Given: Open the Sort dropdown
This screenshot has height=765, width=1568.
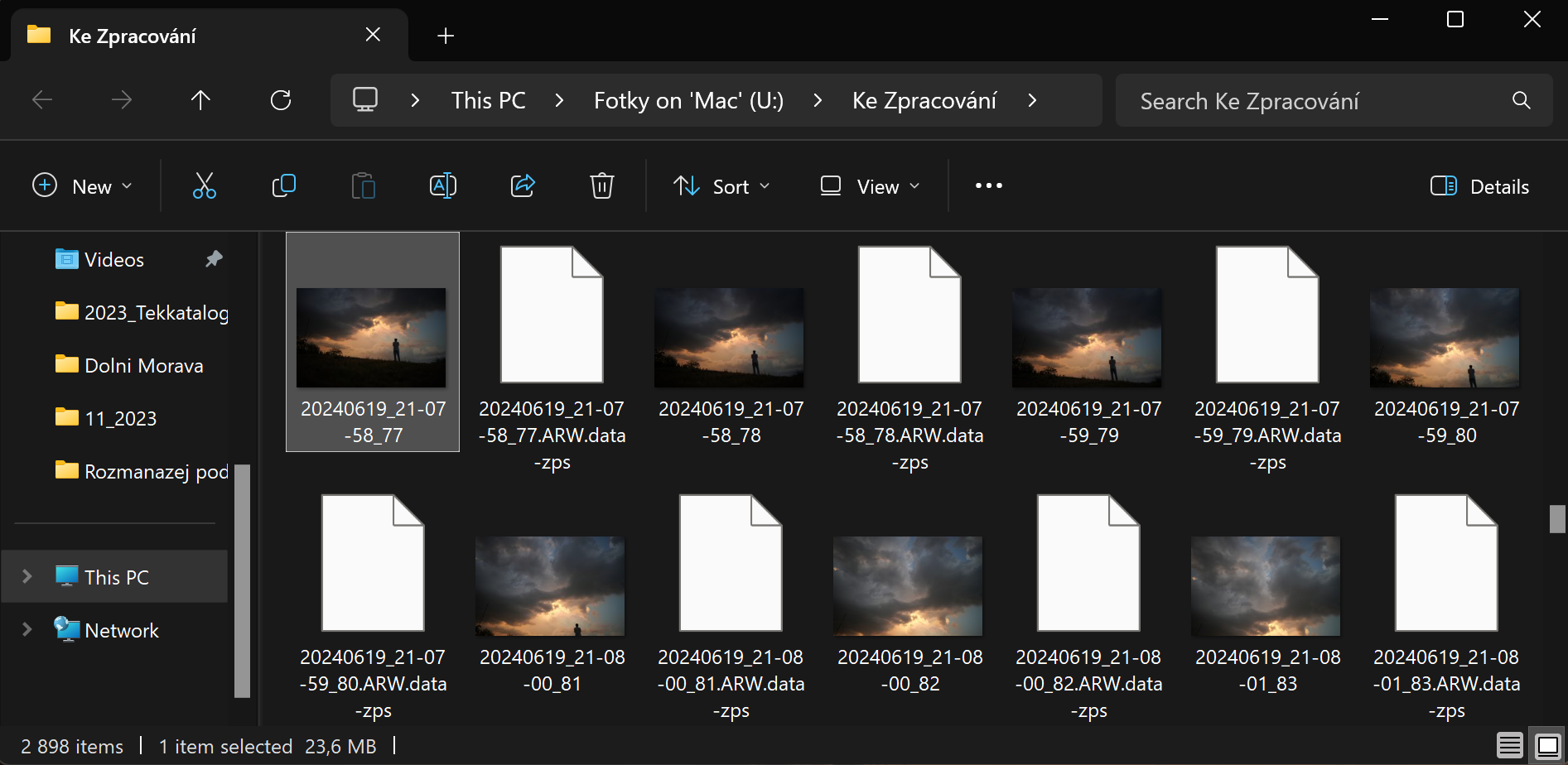Looking at the screenshot, I should pos(721,186).
